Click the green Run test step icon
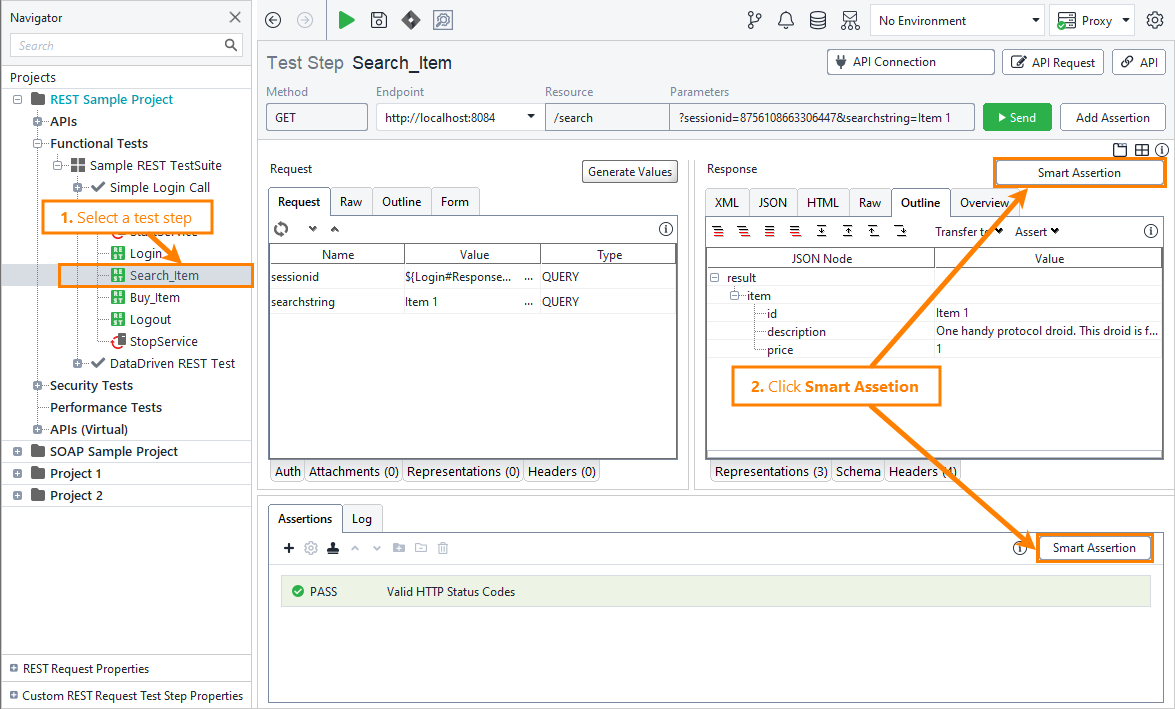This screenshot has width=1175, height=709. click(346, 20)
